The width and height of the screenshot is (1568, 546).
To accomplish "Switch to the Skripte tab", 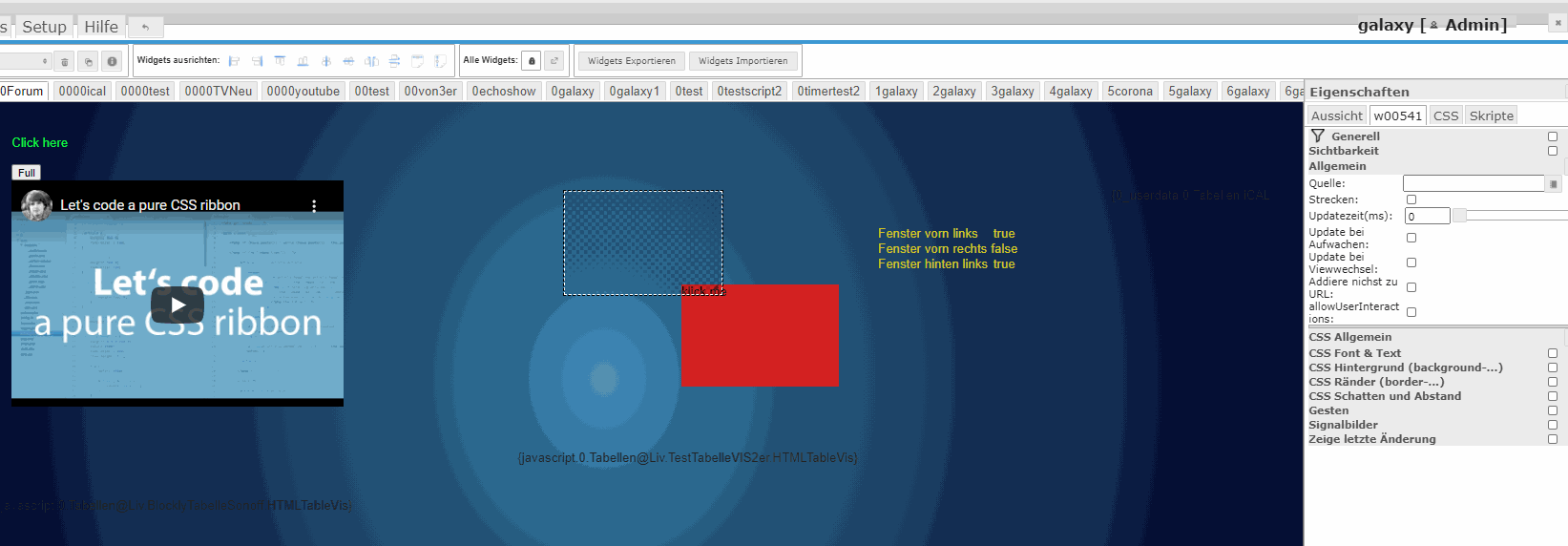I will 1492,115.
